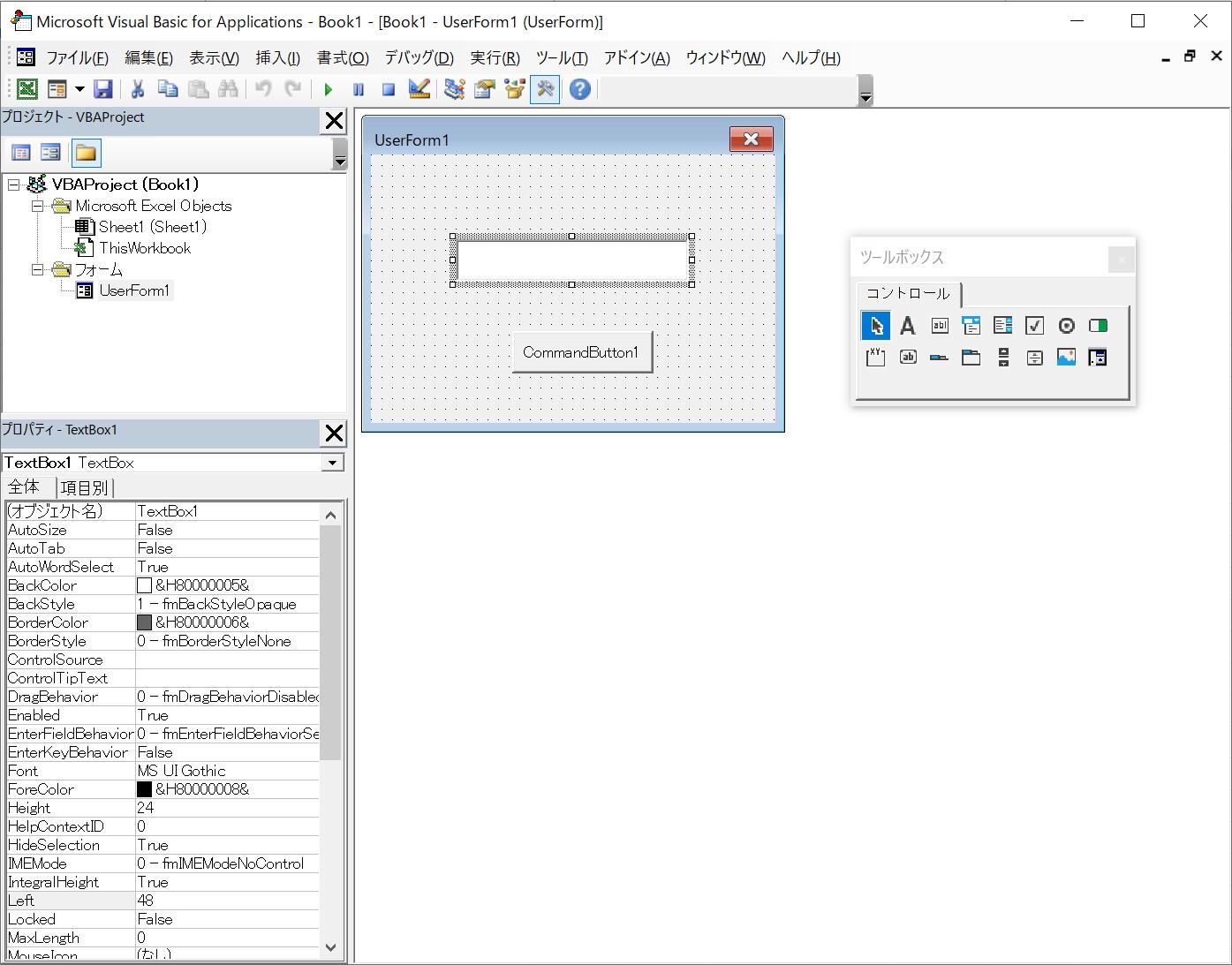Choose the Frame control in the toolbox
Viewport: 1232px width, 965px height.
[x=875, y=358]
